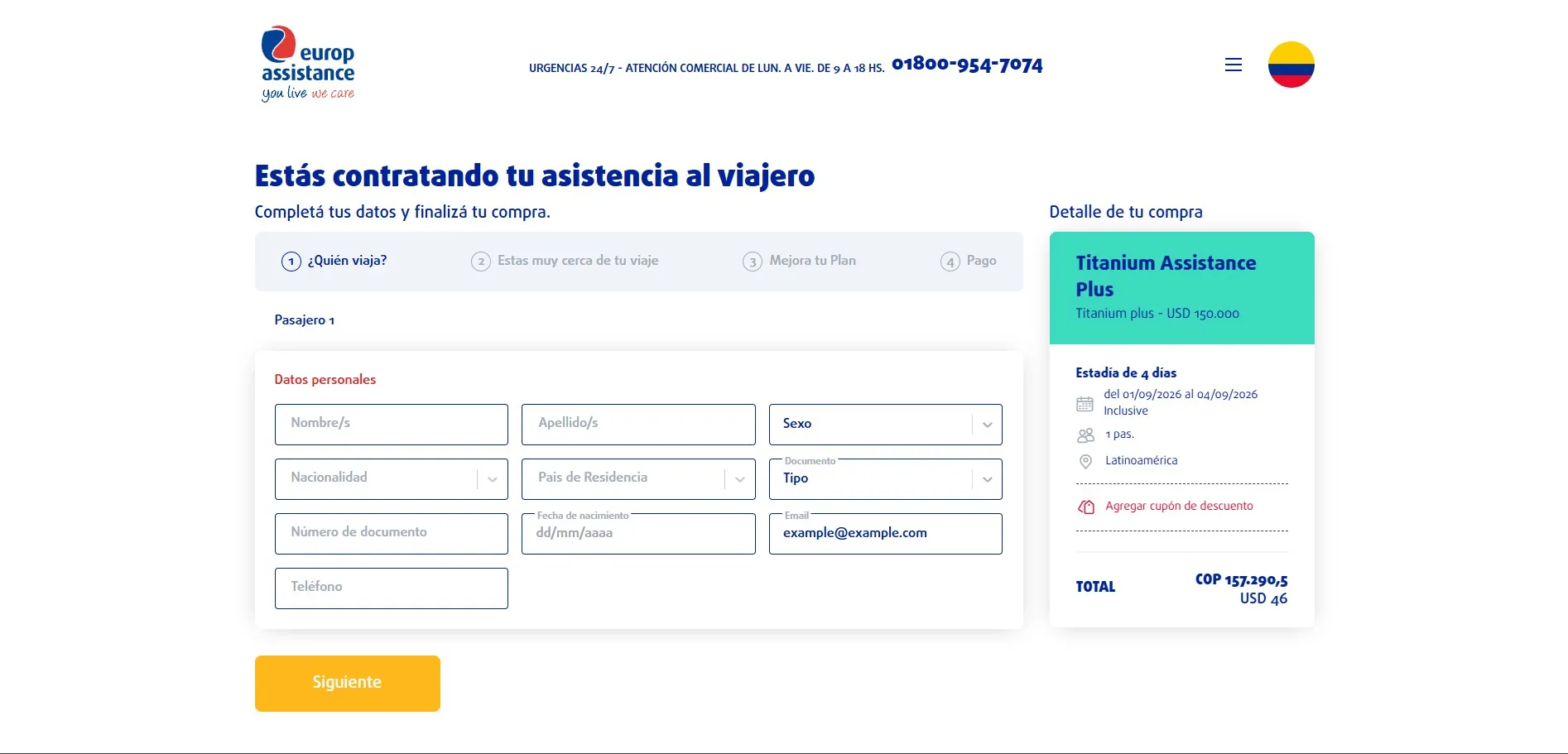Focus the Número de documento field

[391, 534]
